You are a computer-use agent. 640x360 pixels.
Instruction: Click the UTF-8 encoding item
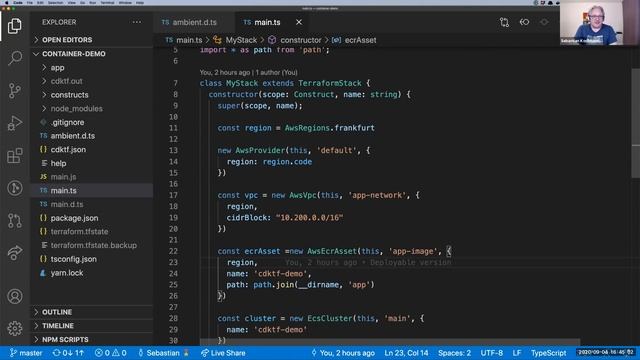pyautogui.click(x=491, y=353)
